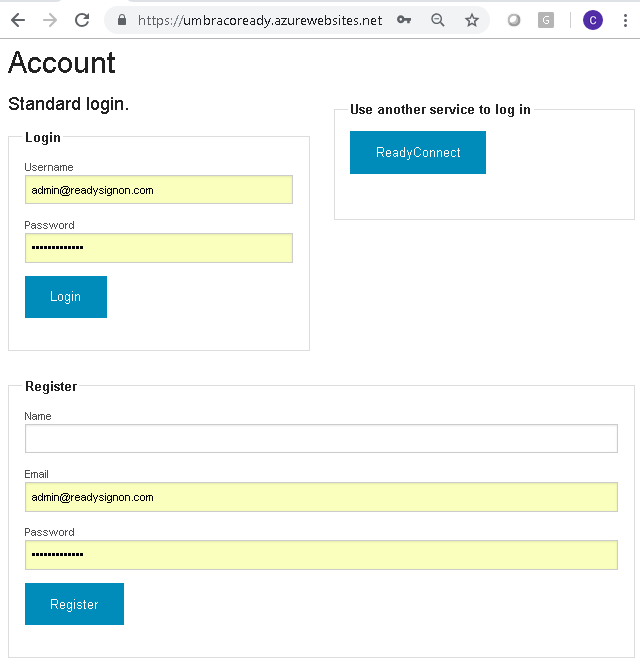The width and height of the screenshot is (640, 666).
Task: Click the Account page heading
Action: point(62,62)
